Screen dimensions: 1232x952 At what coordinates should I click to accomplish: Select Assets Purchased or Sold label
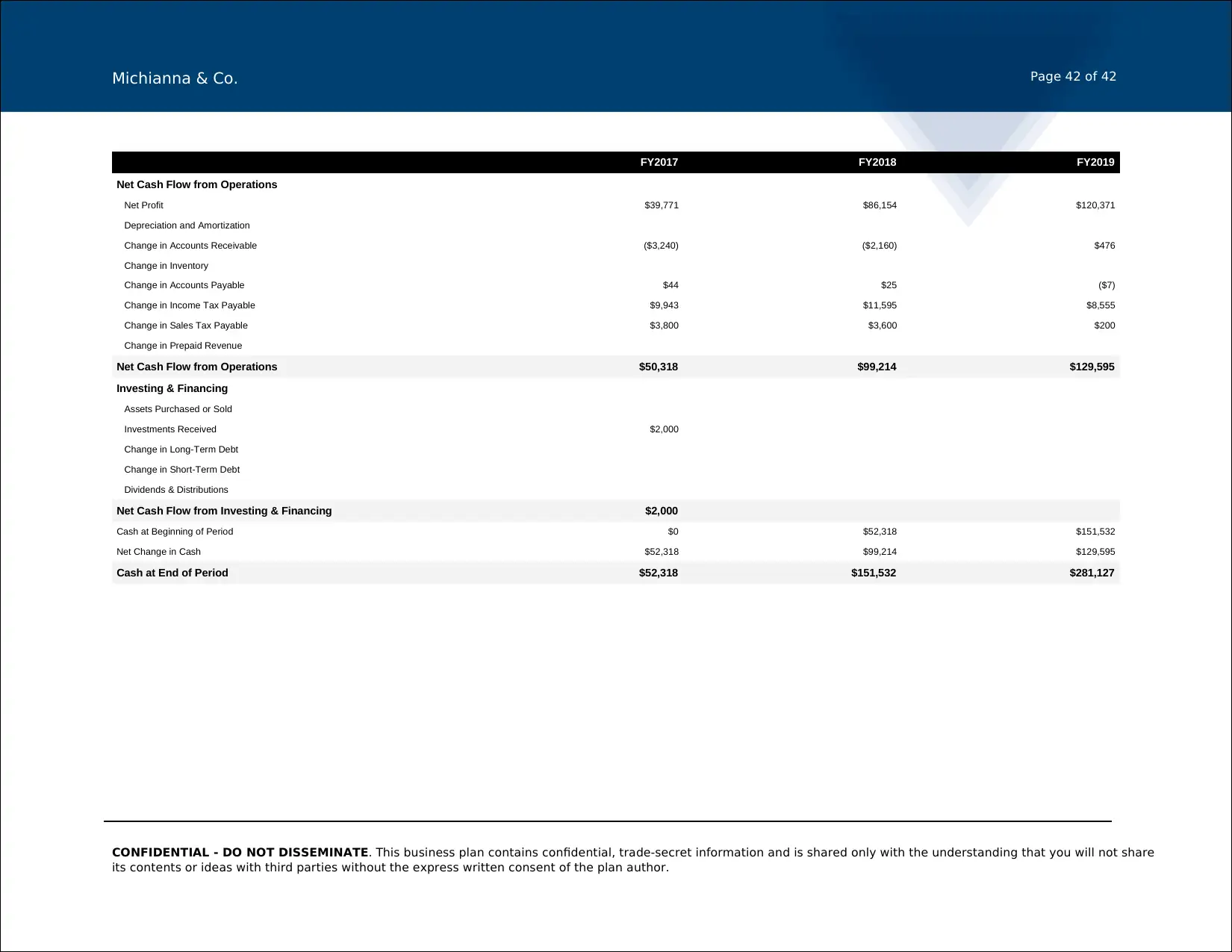pyautogui.click(x=178, y=409)
